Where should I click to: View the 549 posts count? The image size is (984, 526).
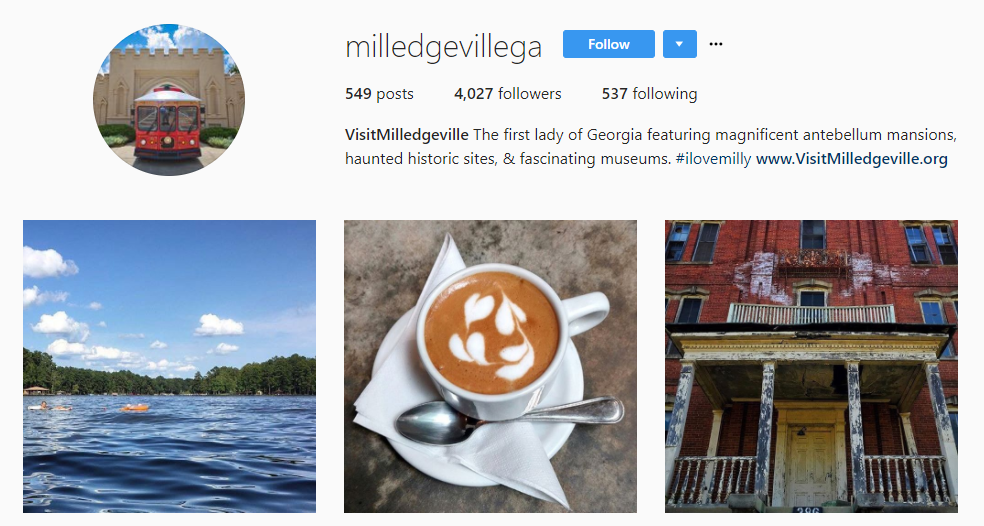pyautogui.click(x=379, y=94)
